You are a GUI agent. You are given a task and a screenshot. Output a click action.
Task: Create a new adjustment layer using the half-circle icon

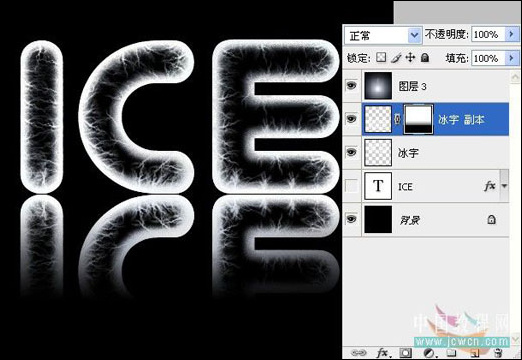tap(429, 353)
